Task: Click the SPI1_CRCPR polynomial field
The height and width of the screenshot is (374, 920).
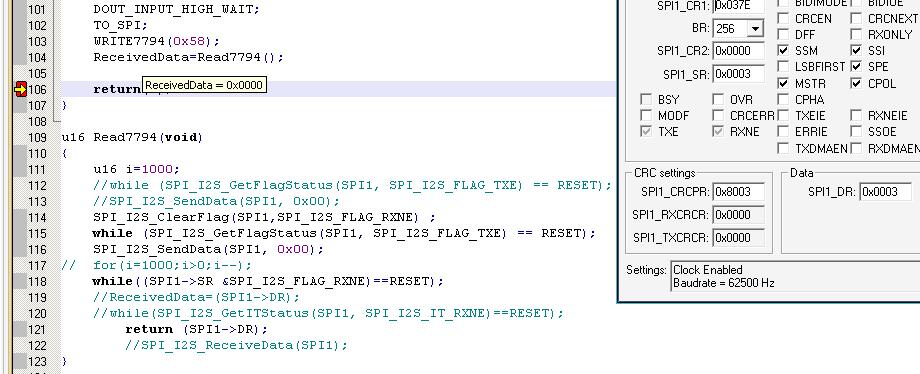Action: pos(739,191)
